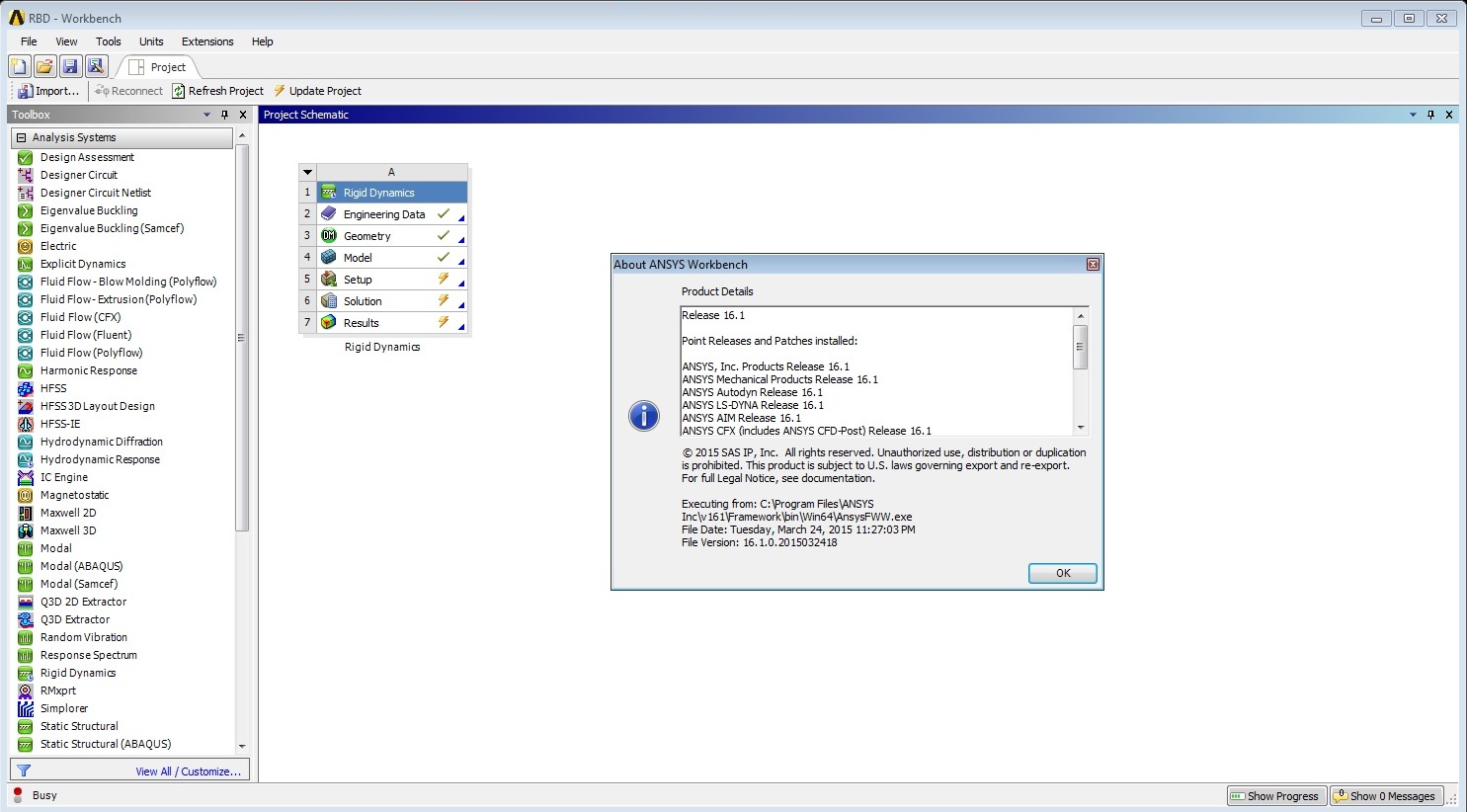The width and height of the screenshot is (1467, 812).
Task: Click the Electric analysis icon
Action: click(26, 246)
